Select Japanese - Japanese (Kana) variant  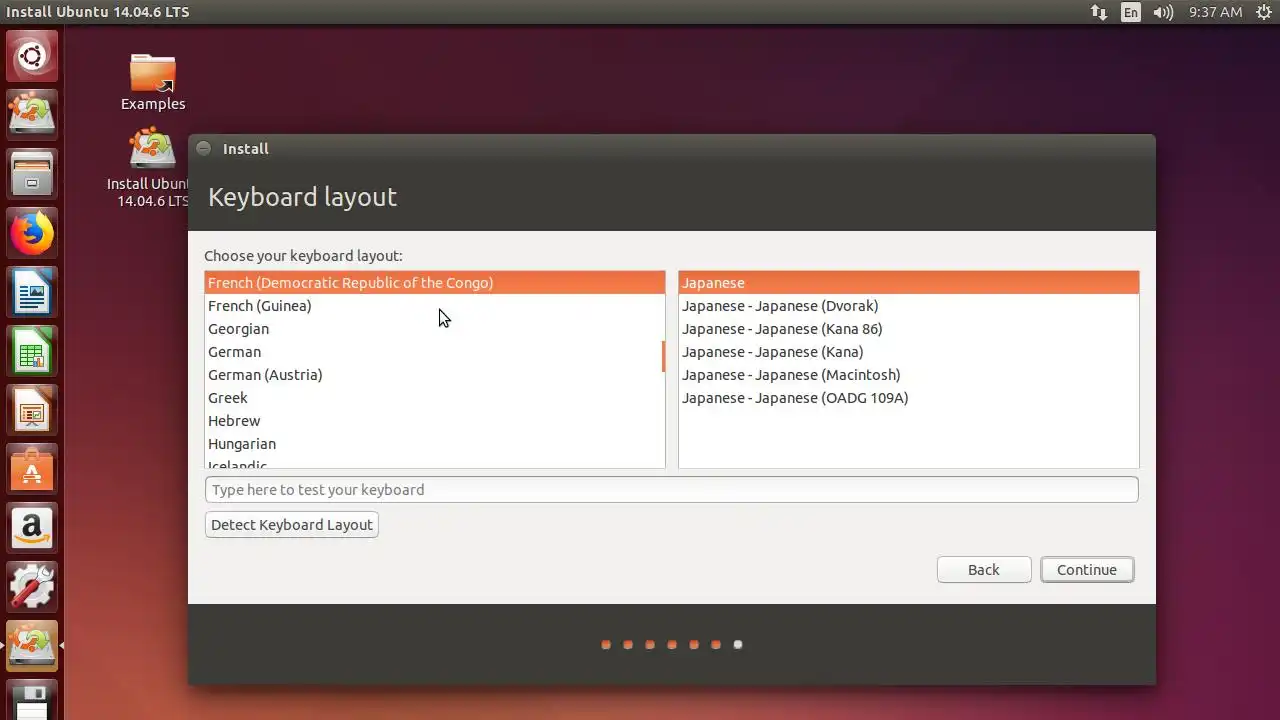point(908,352)
